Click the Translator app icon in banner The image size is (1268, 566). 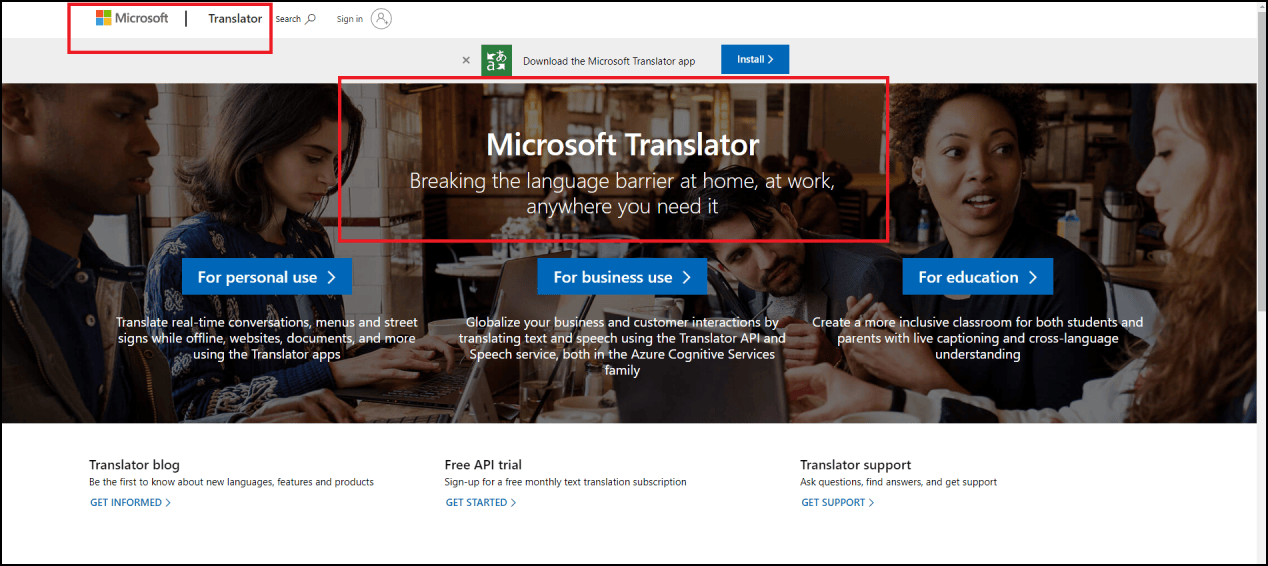(x=496, y=60)
